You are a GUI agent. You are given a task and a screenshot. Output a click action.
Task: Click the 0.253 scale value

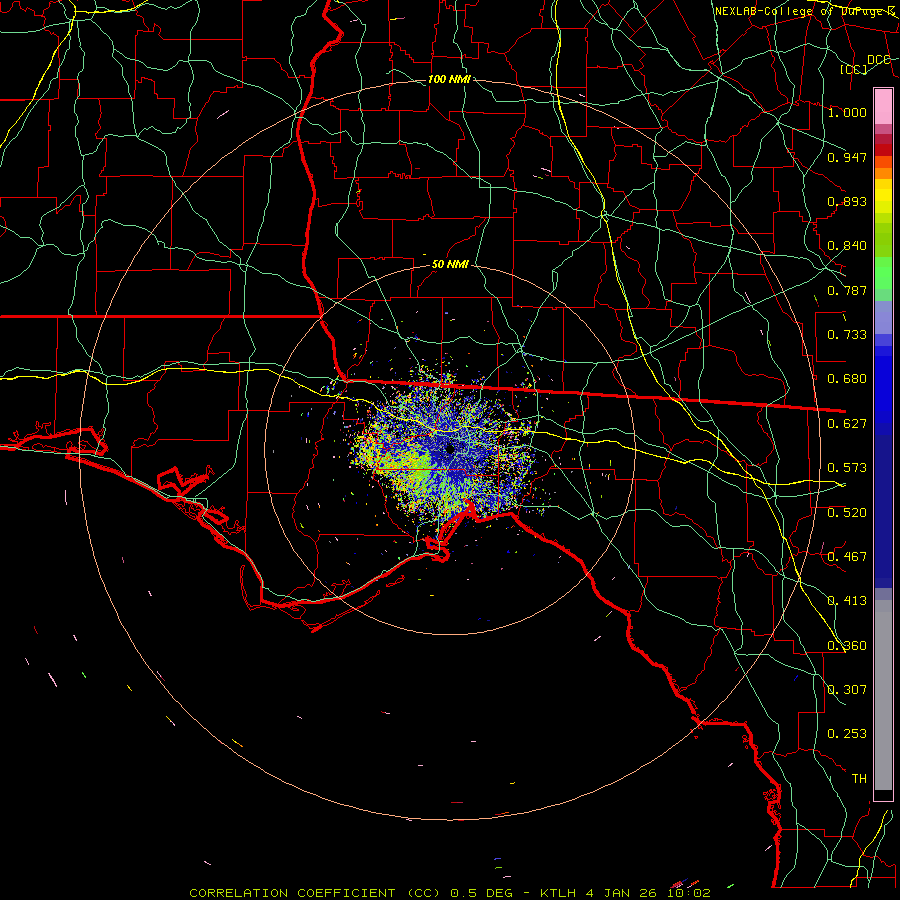pyautogui.click(x=847, y=734)
